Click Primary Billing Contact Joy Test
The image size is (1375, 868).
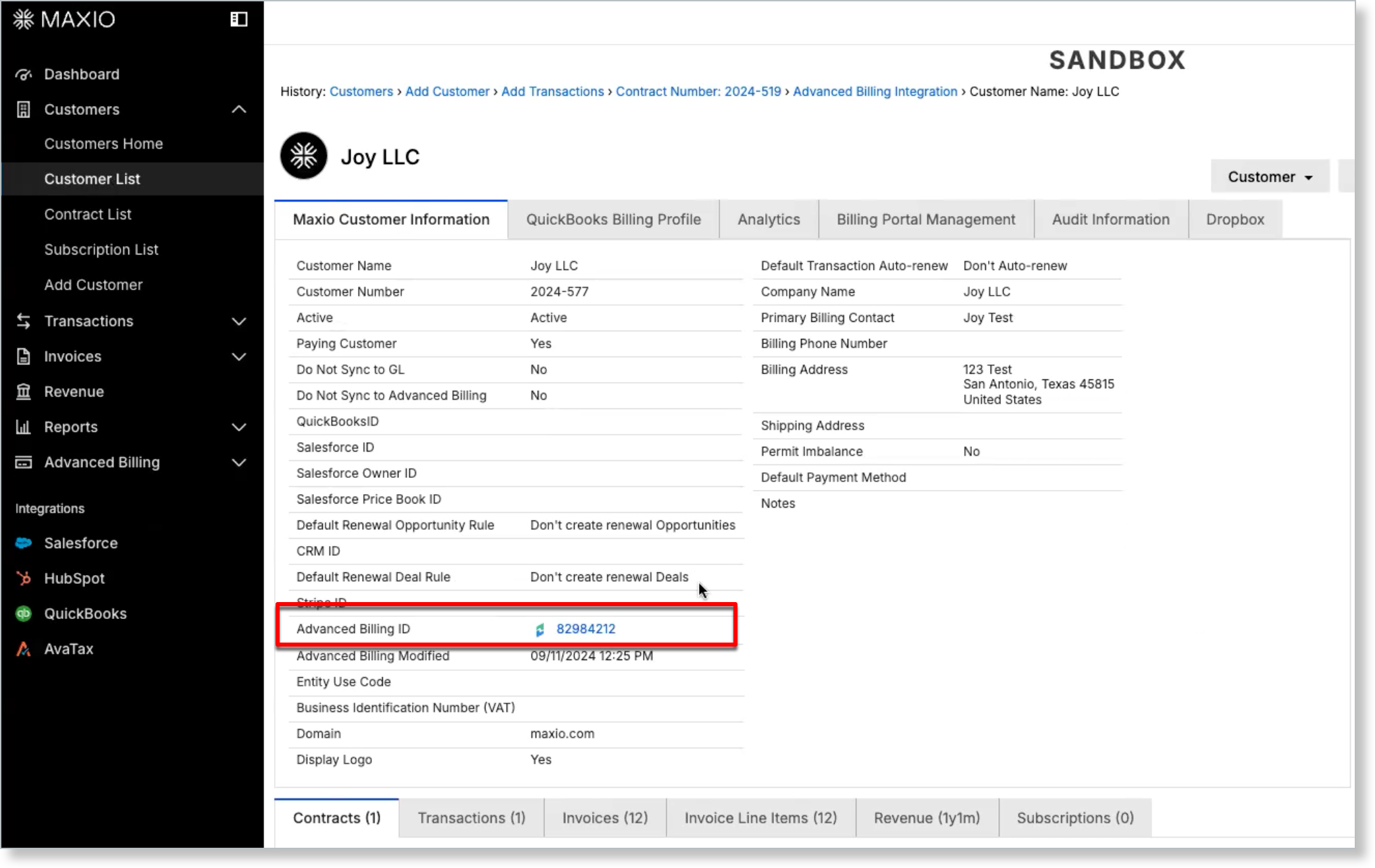(x=988, y=318)
